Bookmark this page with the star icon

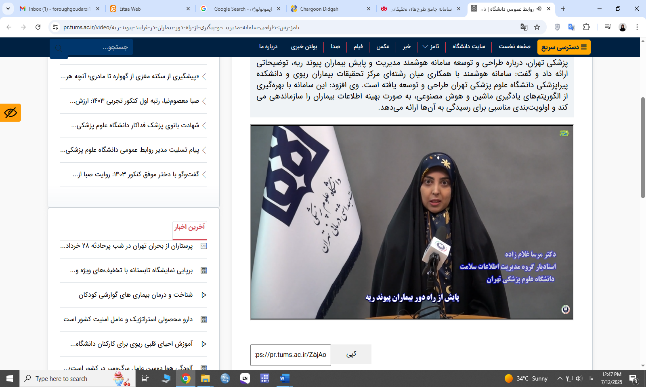(537, 27)
